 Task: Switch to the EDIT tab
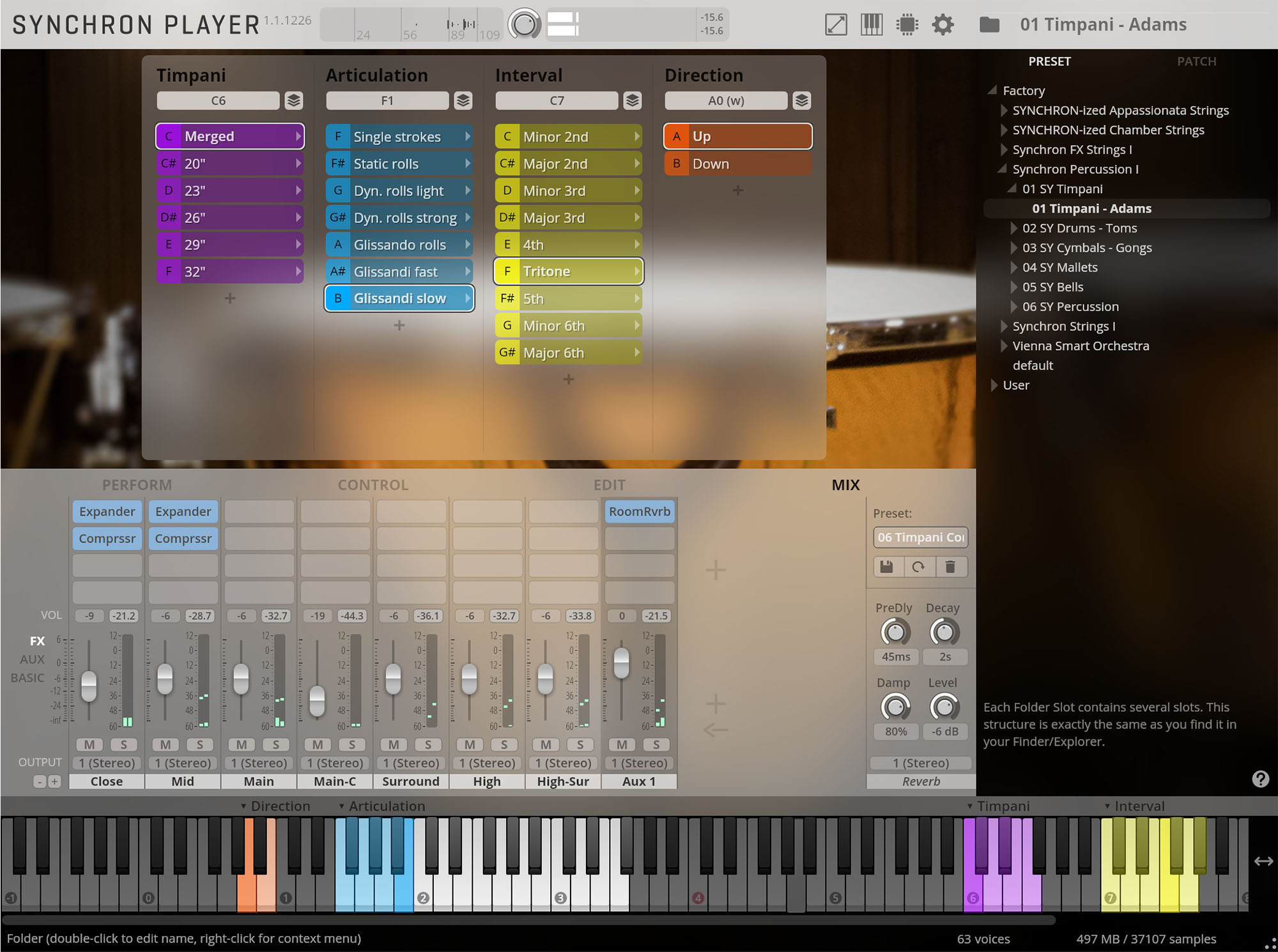pyautogui.click(x=610, y=485)
